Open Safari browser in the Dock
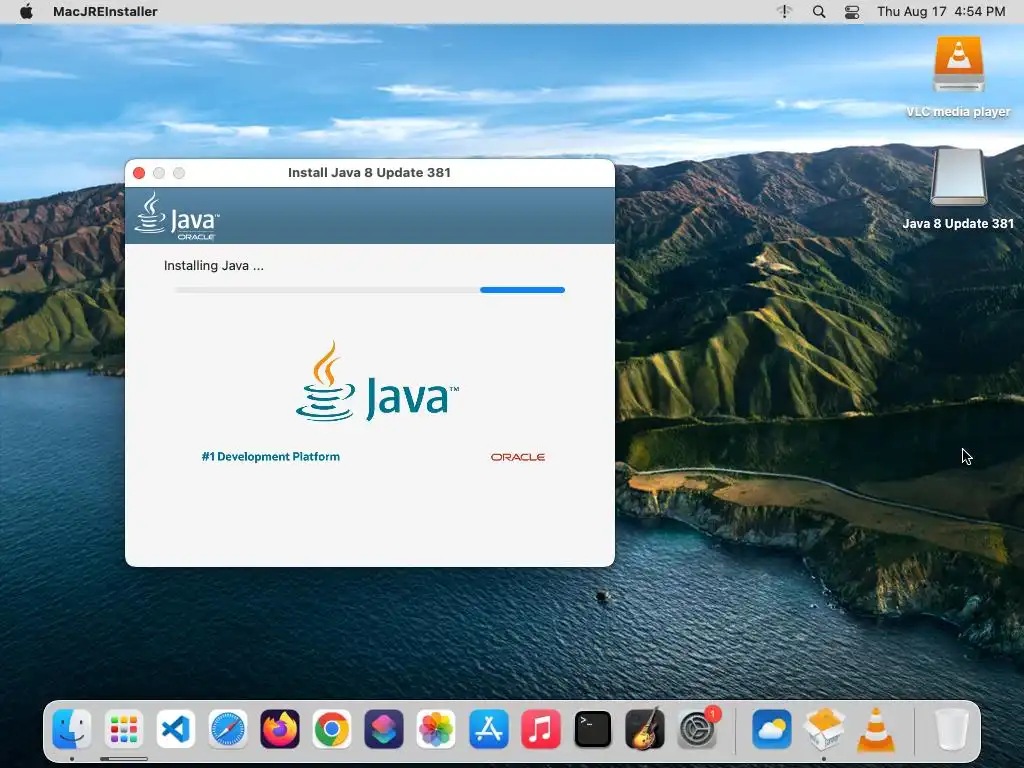Image resolution: width=1024 pixels, height=768 pixels. (x=227, y=729)
